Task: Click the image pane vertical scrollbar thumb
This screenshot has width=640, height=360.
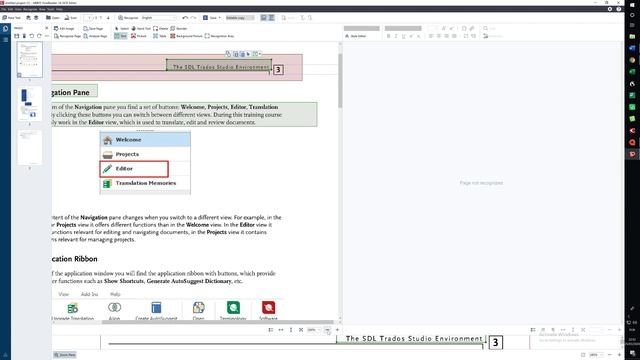Action: [x=340, y=80]
